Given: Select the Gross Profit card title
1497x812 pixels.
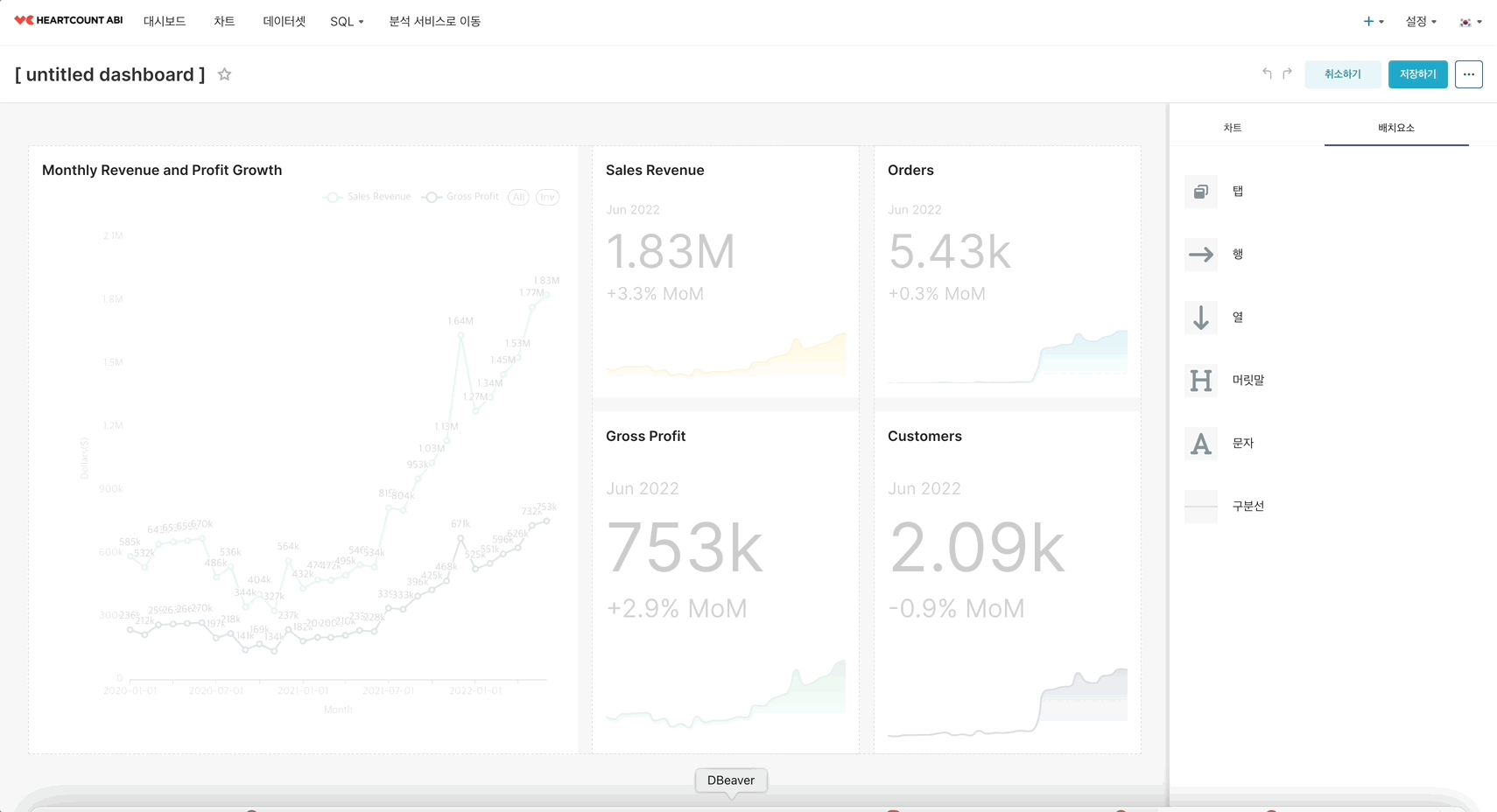Looking at the screenshot, I should pos(645,436).
